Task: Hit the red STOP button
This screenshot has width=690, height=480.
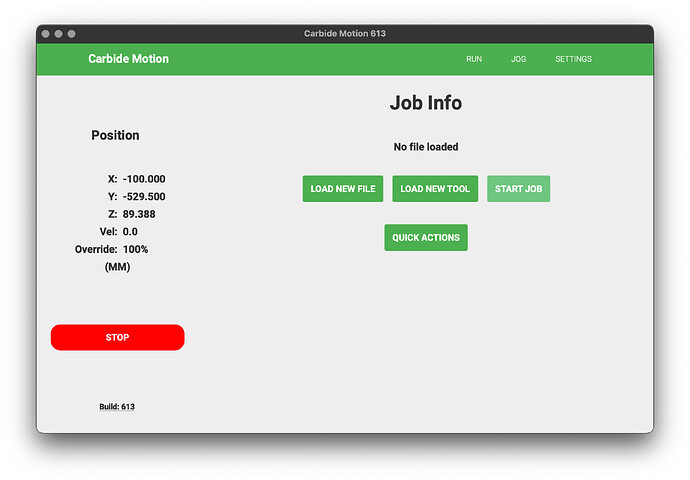Action: [117, 337]
